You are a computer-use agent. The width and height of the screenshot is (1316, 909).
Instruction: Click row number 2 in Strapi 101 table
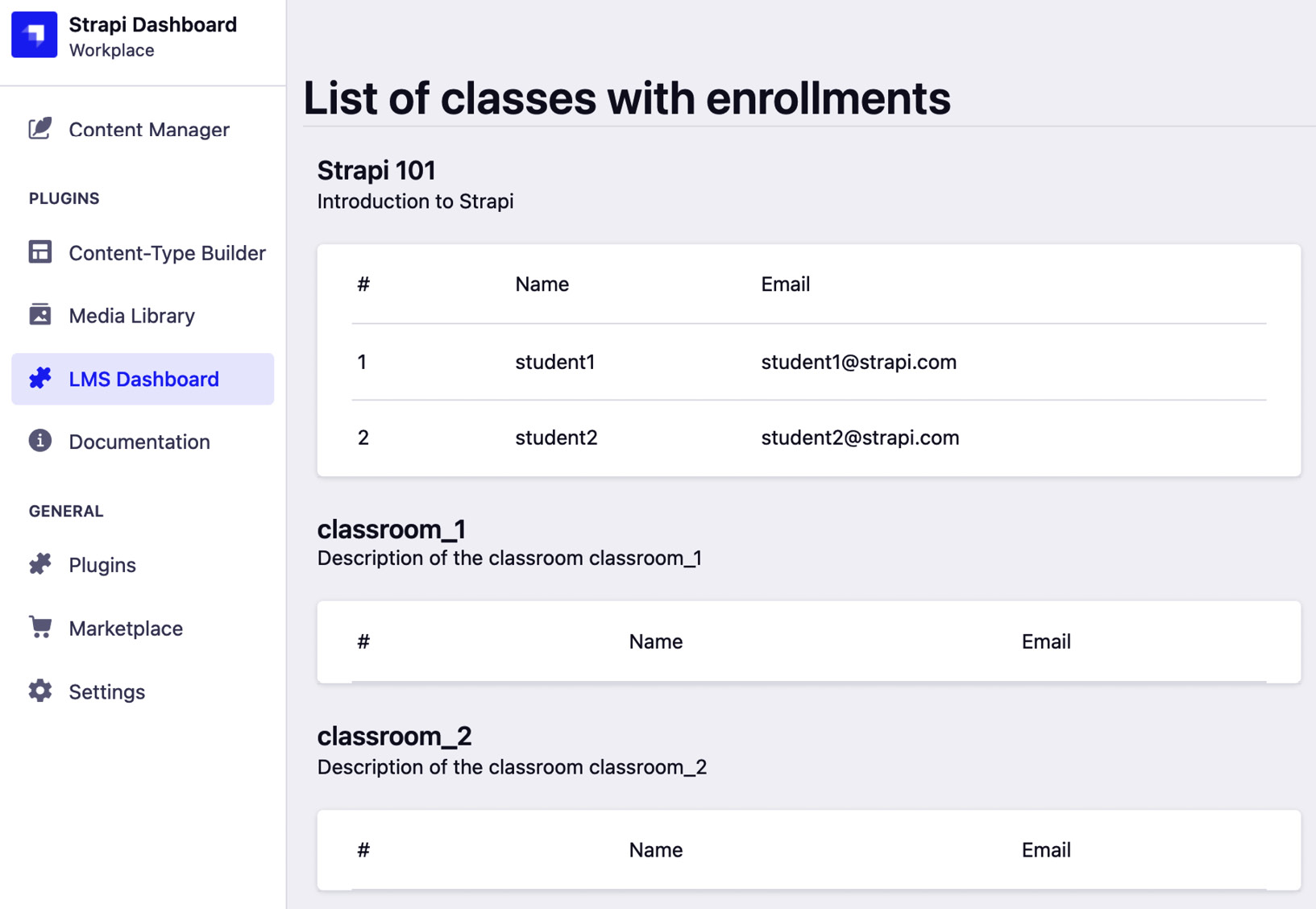pos(363,438)
